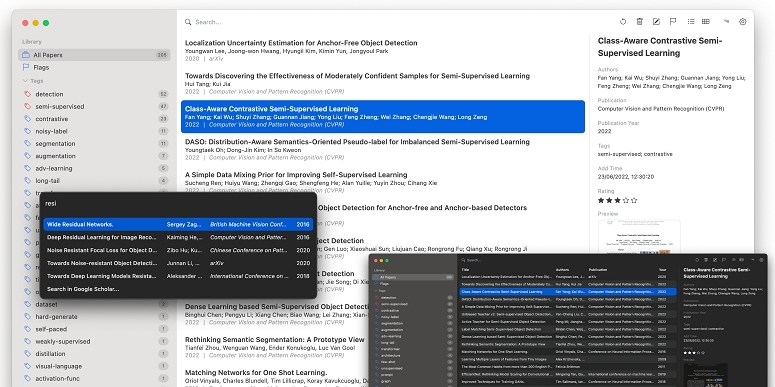Click the popup search field containing resi
Image resolution: width=775 pixels, height=387 pixels.
[x=178, y=204]
